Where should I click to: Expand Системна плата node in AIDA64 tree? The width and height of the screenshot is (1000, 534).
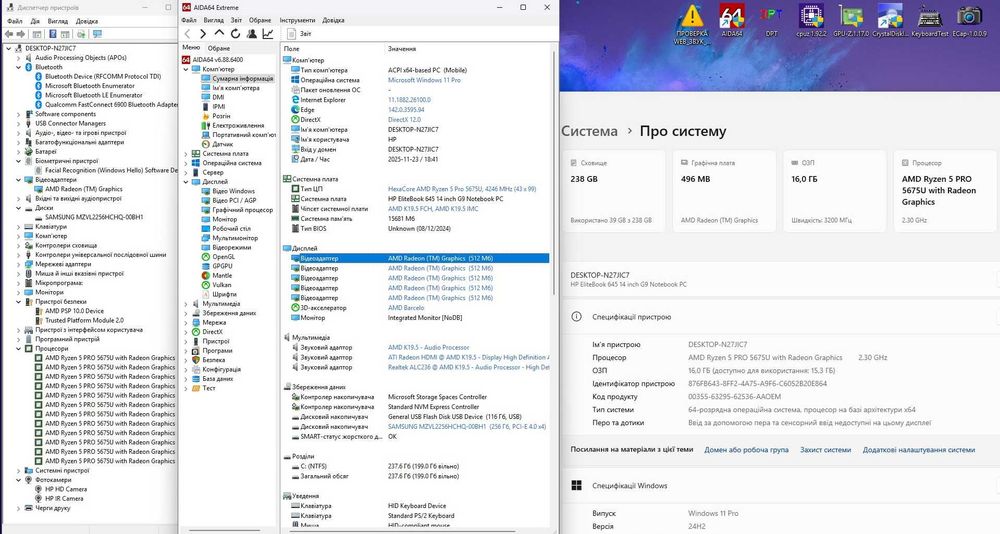pos(186,154)
